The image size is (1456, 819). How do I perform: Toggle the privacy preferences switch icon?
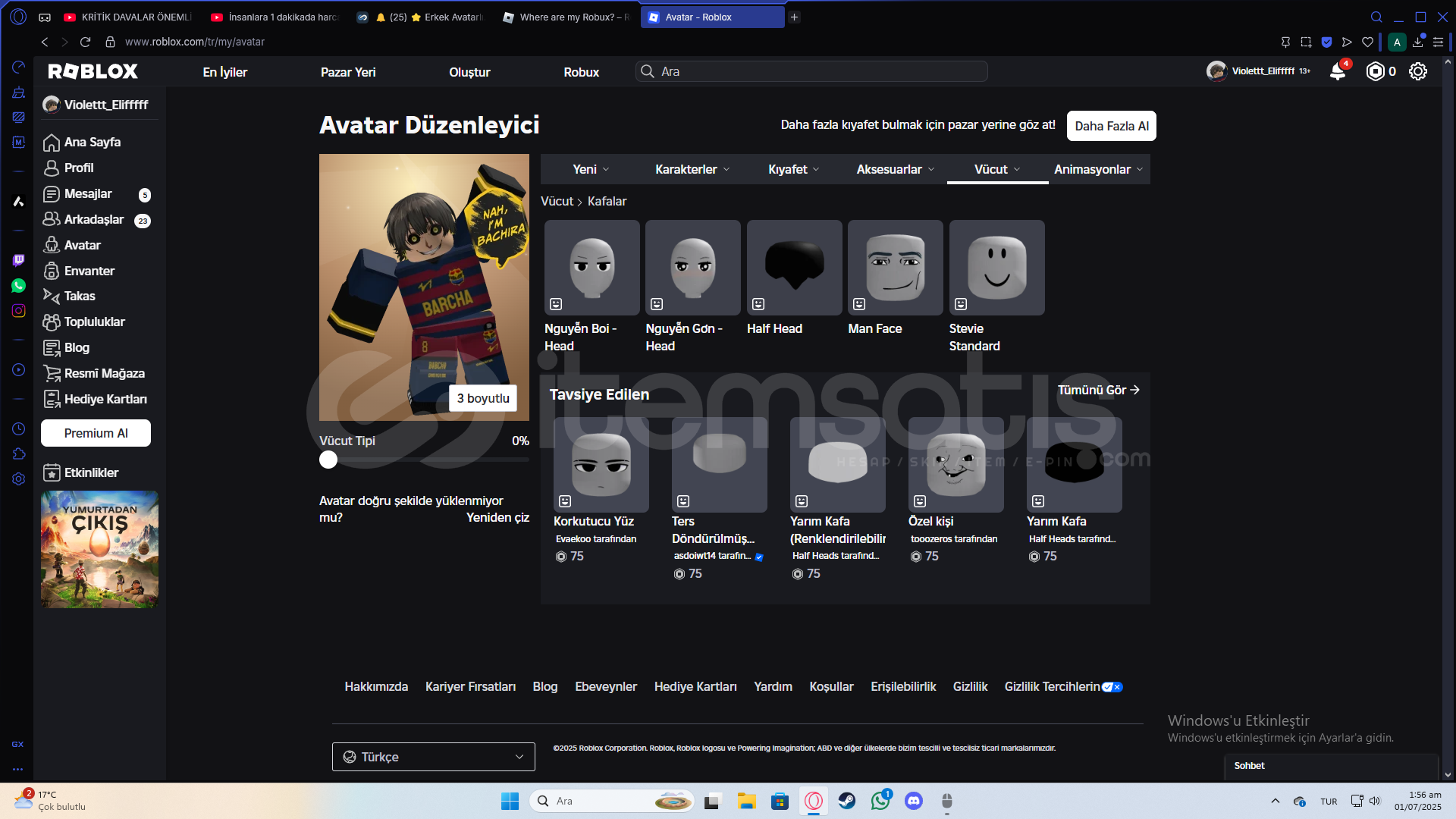[x=1112, y=687]
